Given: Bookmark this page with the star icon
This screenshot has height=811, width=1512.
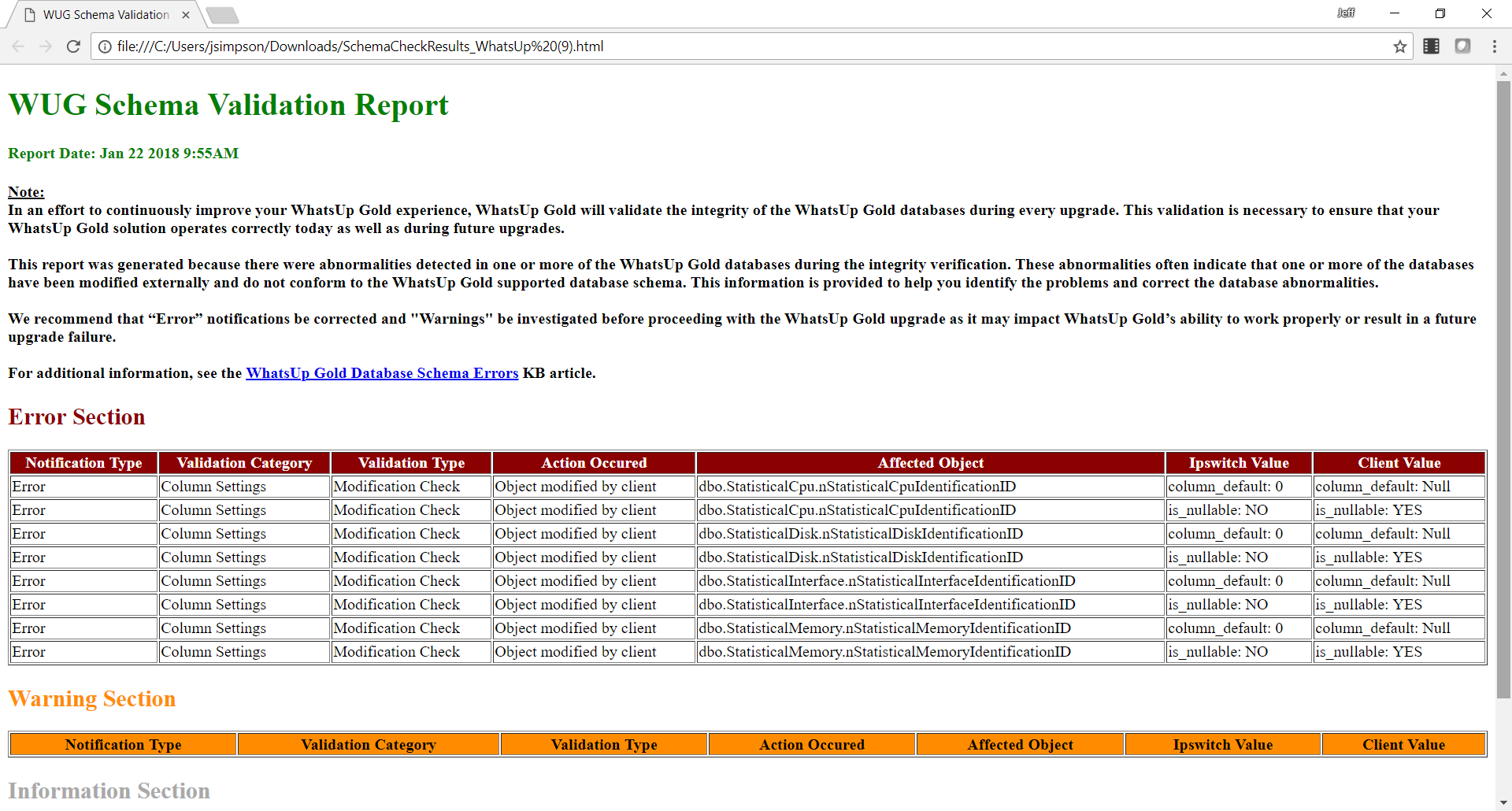Looking at the screenshot, I should [1401, 46].
